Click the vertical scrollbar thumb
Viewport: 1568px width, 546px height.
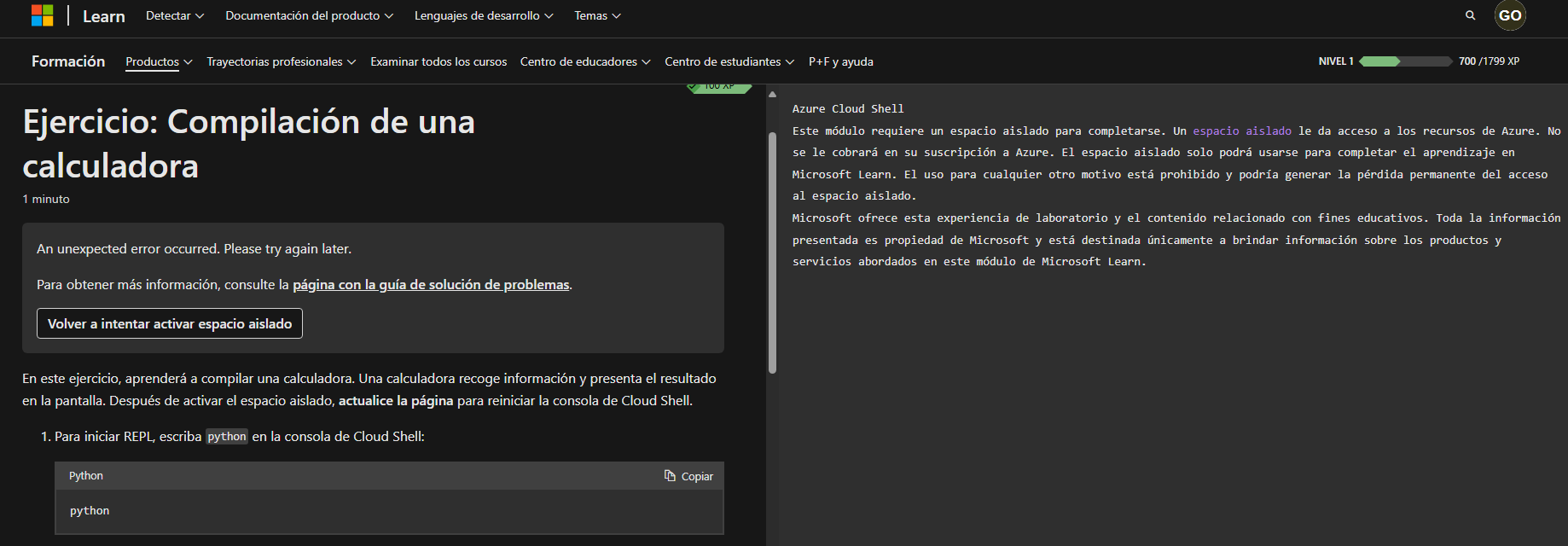pos(772,253)
